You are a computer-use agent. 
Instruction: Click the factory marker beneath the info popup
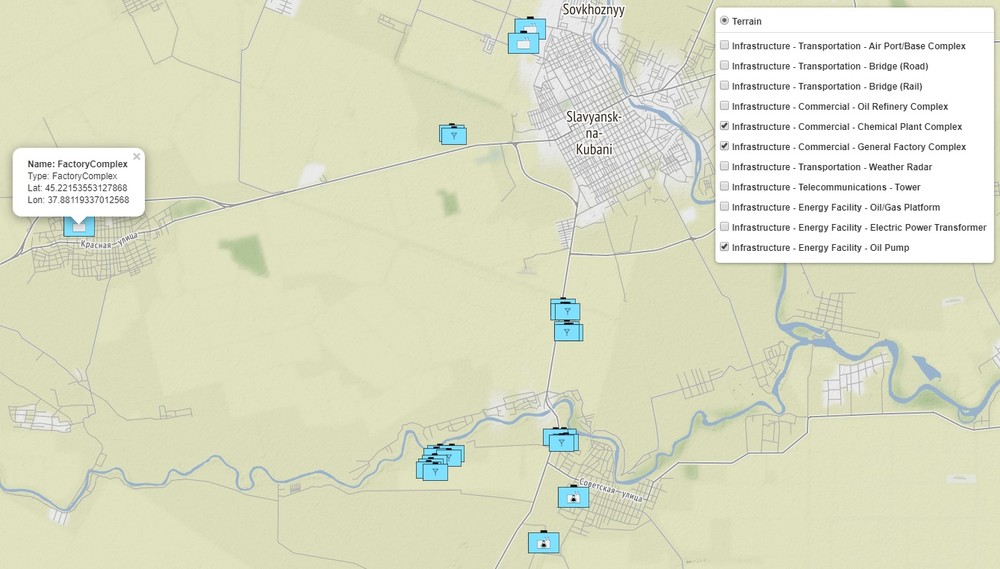click(x=79, y=226)
